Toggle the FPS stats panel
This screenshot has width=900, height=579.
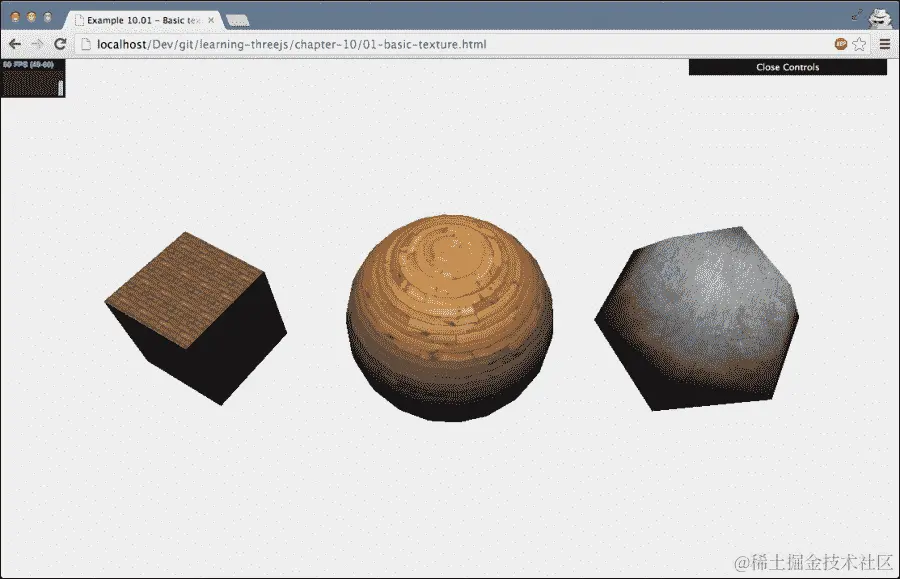[x=33, y=78]
